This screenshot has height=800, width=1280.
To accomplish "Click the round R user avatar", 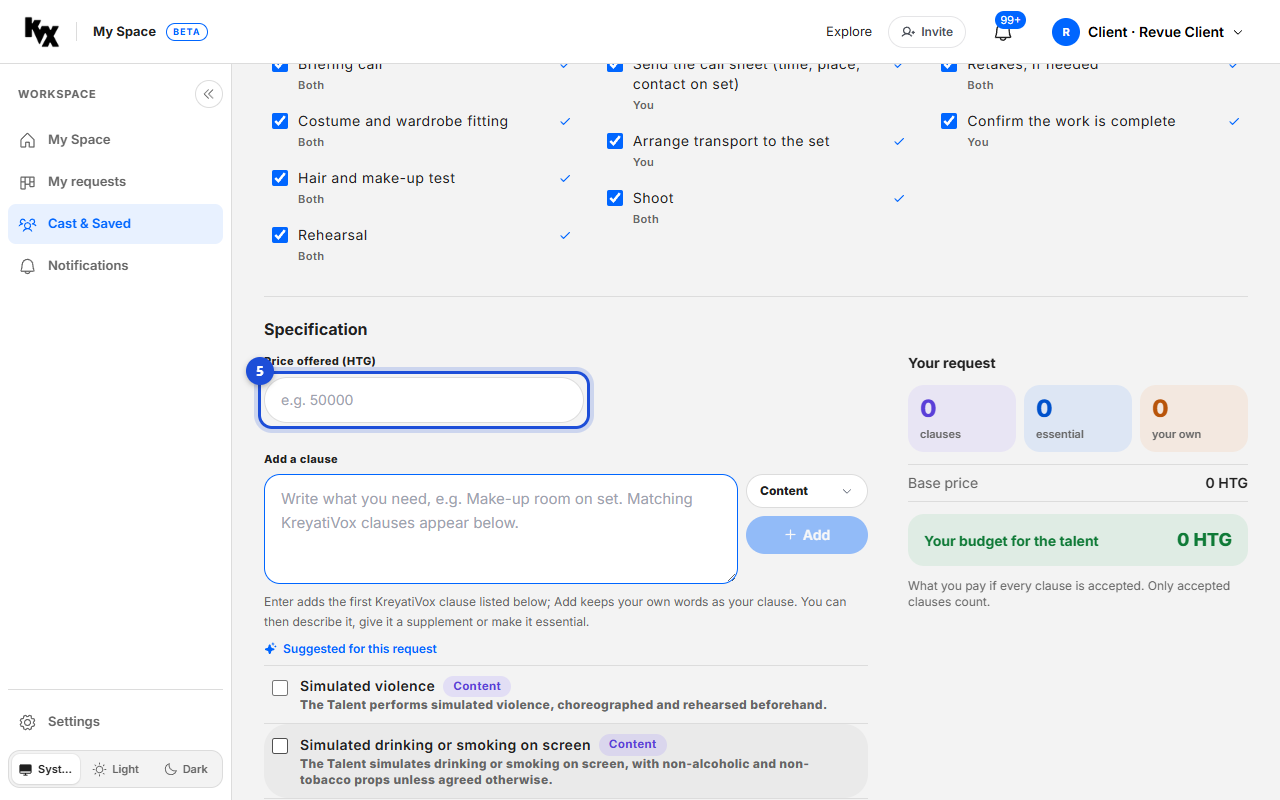I will coord(1066,32).
